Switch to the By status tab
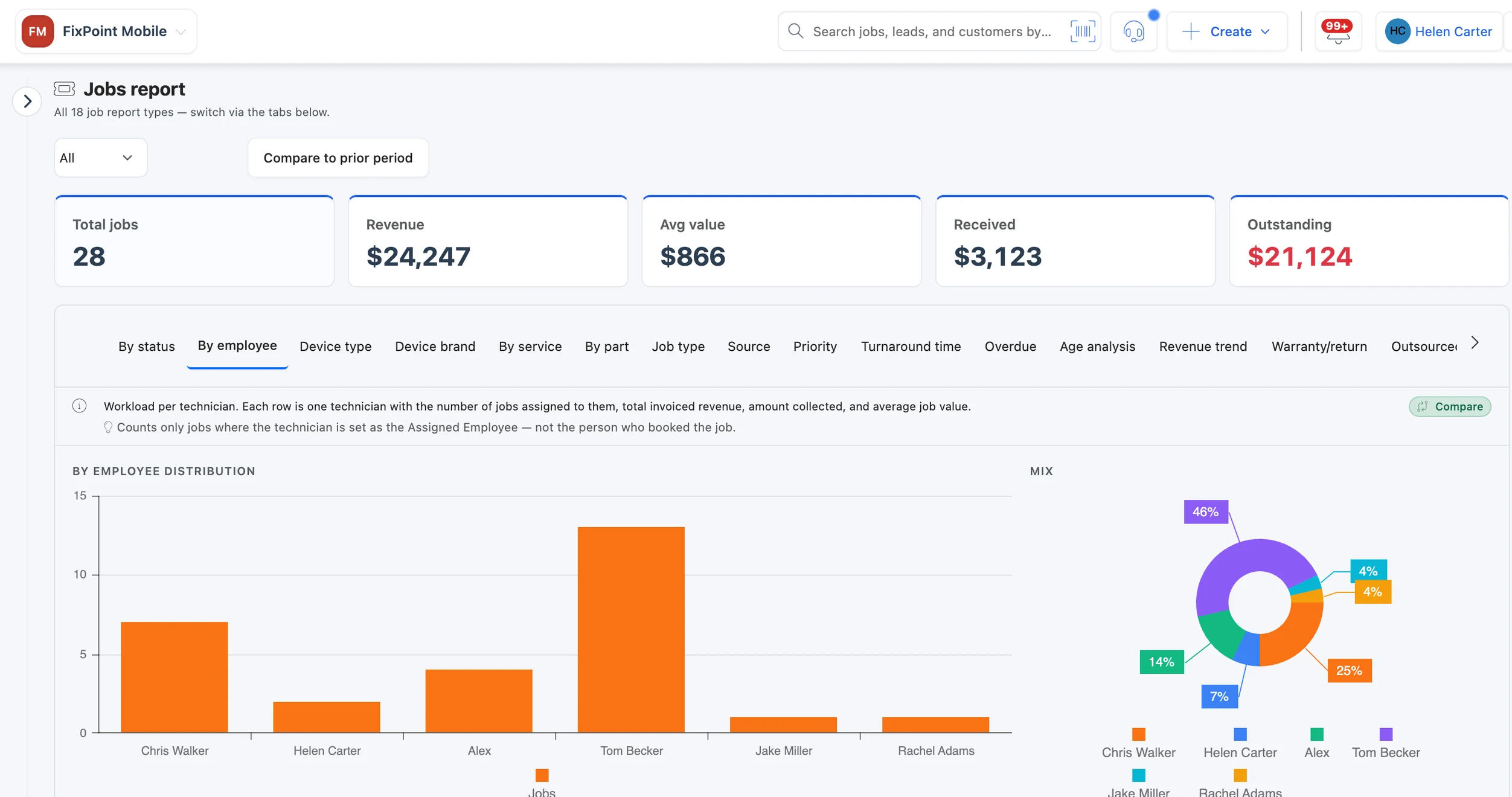The image size is (1512, 797). coord(147,347)
